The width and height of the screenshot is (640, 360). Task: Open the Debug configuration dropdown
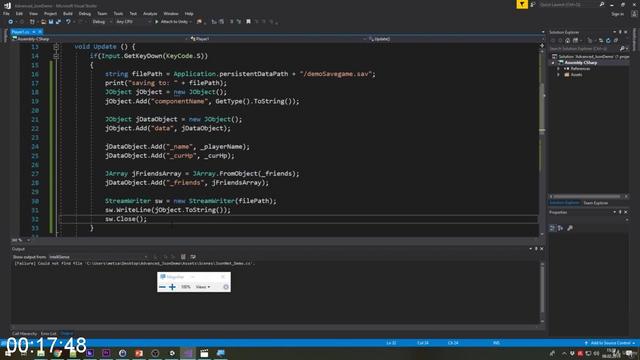101,22
